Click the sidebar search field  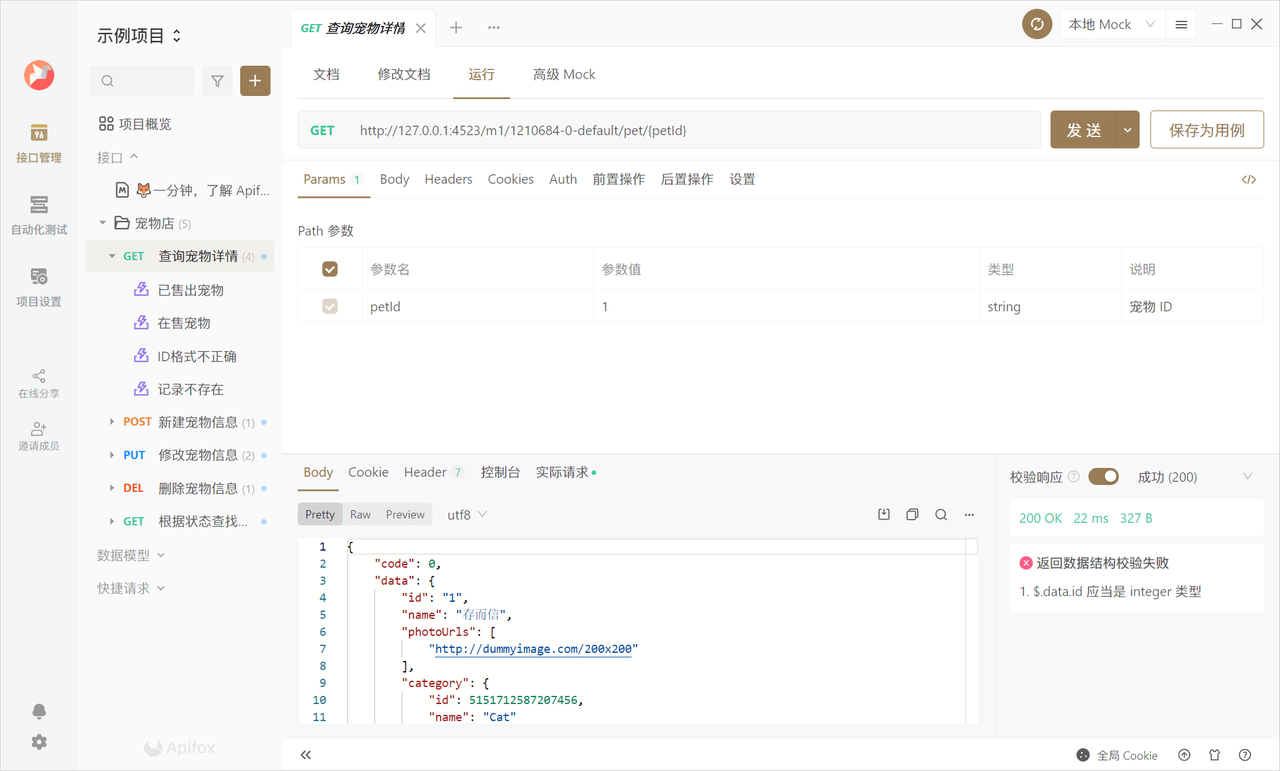142,81
